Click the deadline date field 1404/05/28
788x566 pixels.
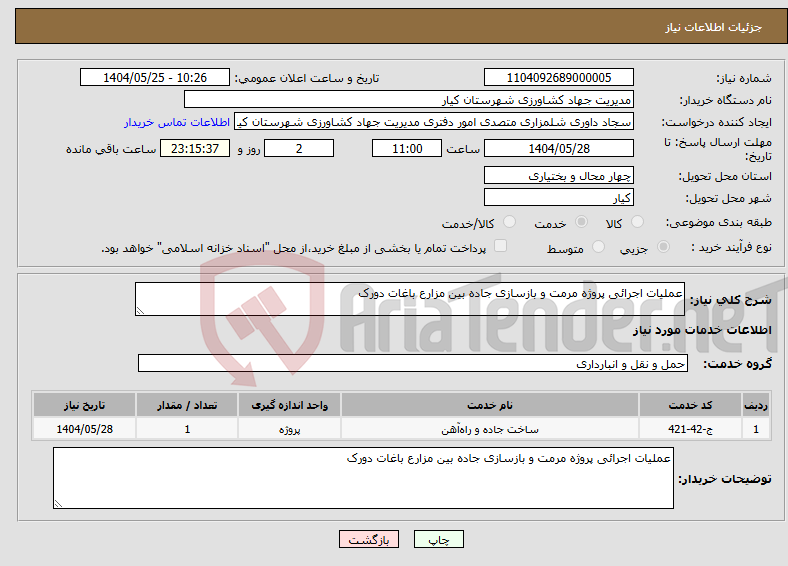(x=559, y=148)
